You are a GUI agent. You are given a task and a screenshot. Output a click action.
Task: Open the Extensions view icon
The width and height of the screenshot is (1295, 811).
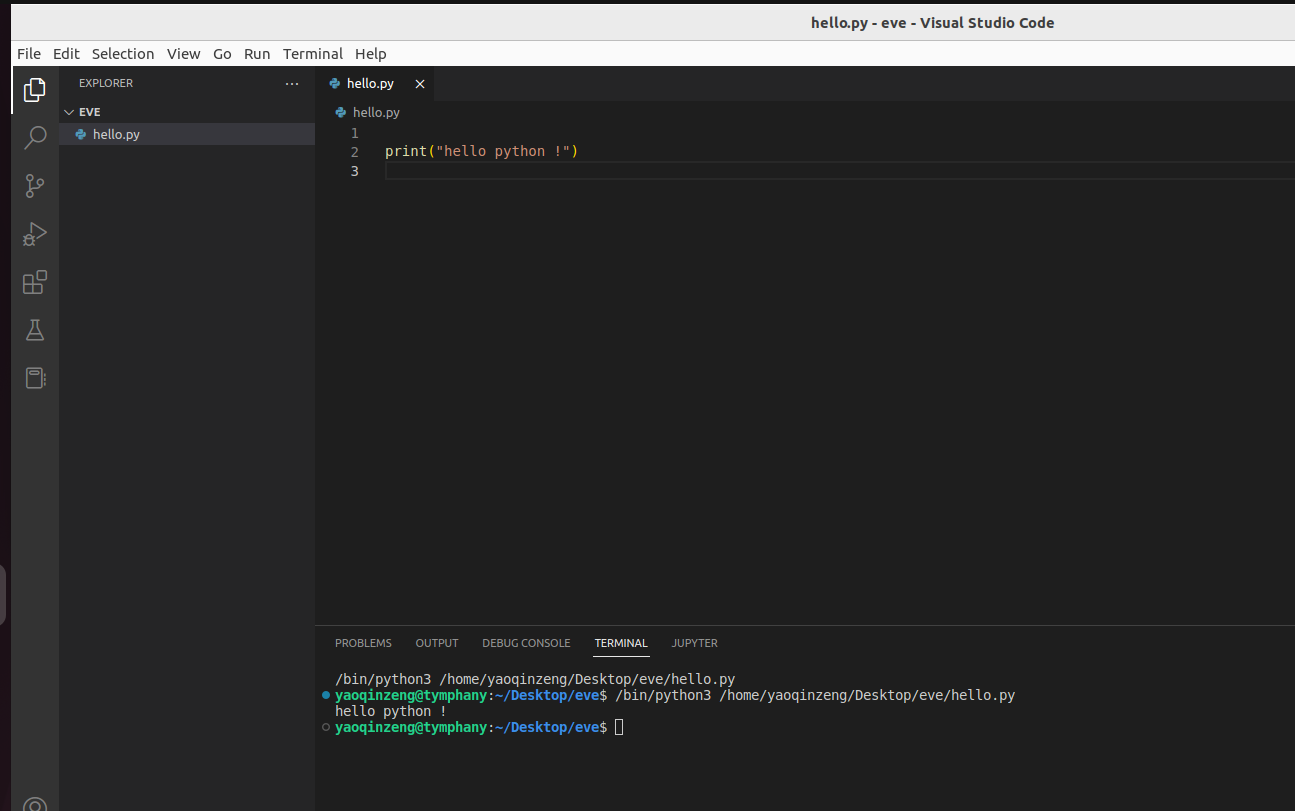35,282
